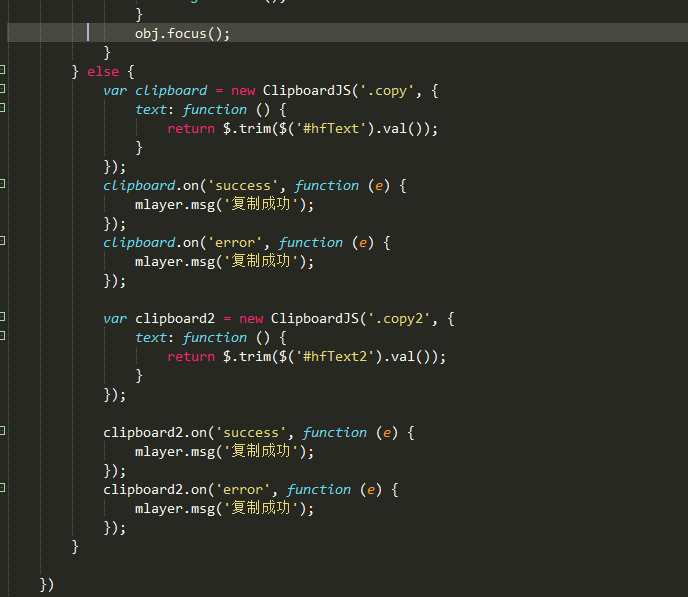Click the '#hfText2' selector string
The height and width of the screenshot is (597, 688).
[338, 357]
